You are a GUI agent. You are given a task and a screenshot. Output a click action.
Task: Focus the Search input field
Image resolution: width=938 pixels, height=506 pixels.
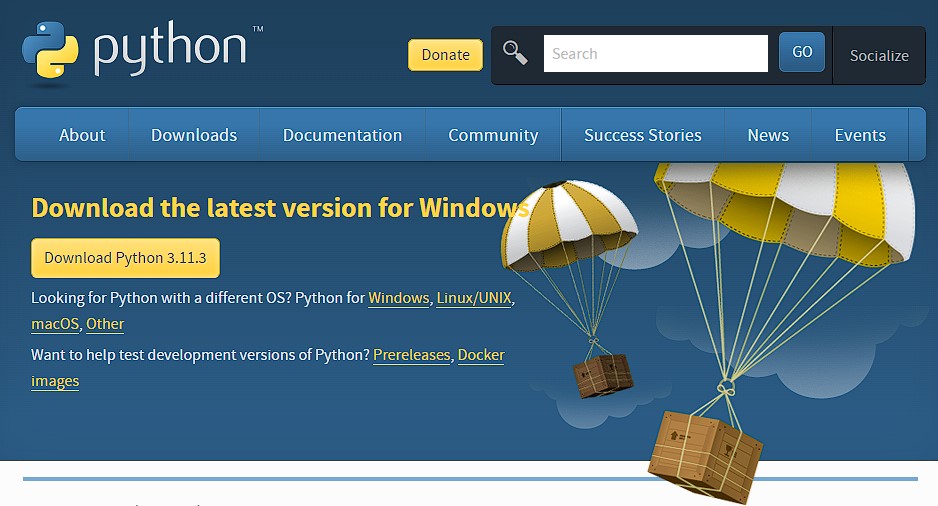click(x=656, y=54)
